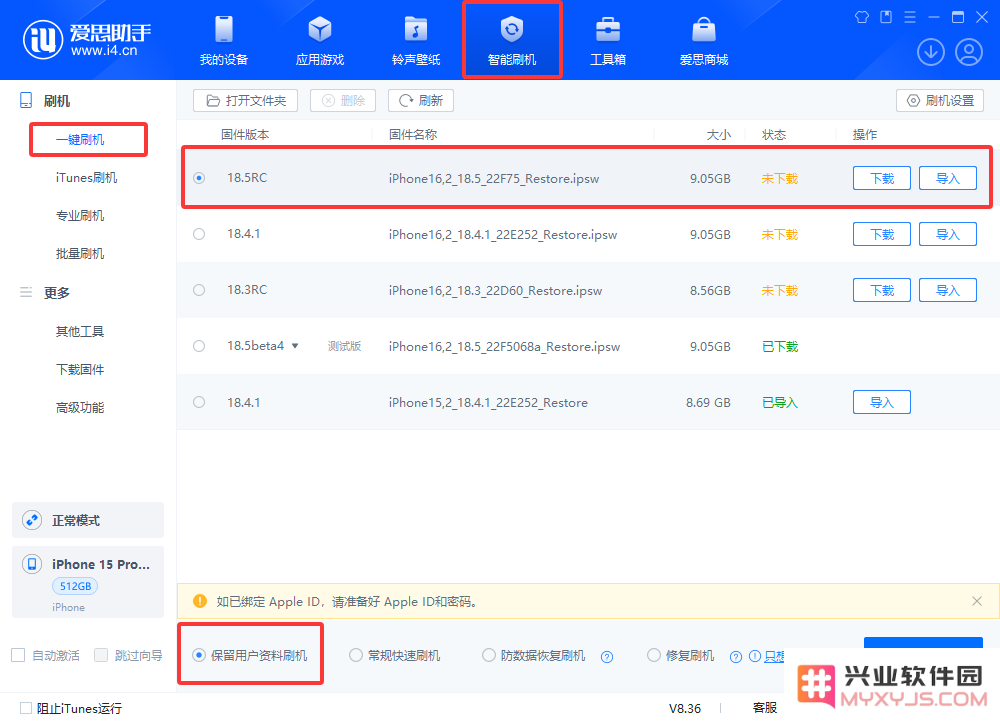
Task: Download the 18.5RC firmware
Action: click(x=882, y=179)
